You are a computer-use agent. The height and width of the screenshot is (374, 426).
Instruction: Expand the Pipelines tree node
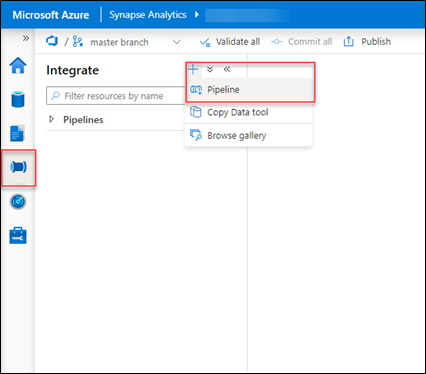click(x=52, y=119)
